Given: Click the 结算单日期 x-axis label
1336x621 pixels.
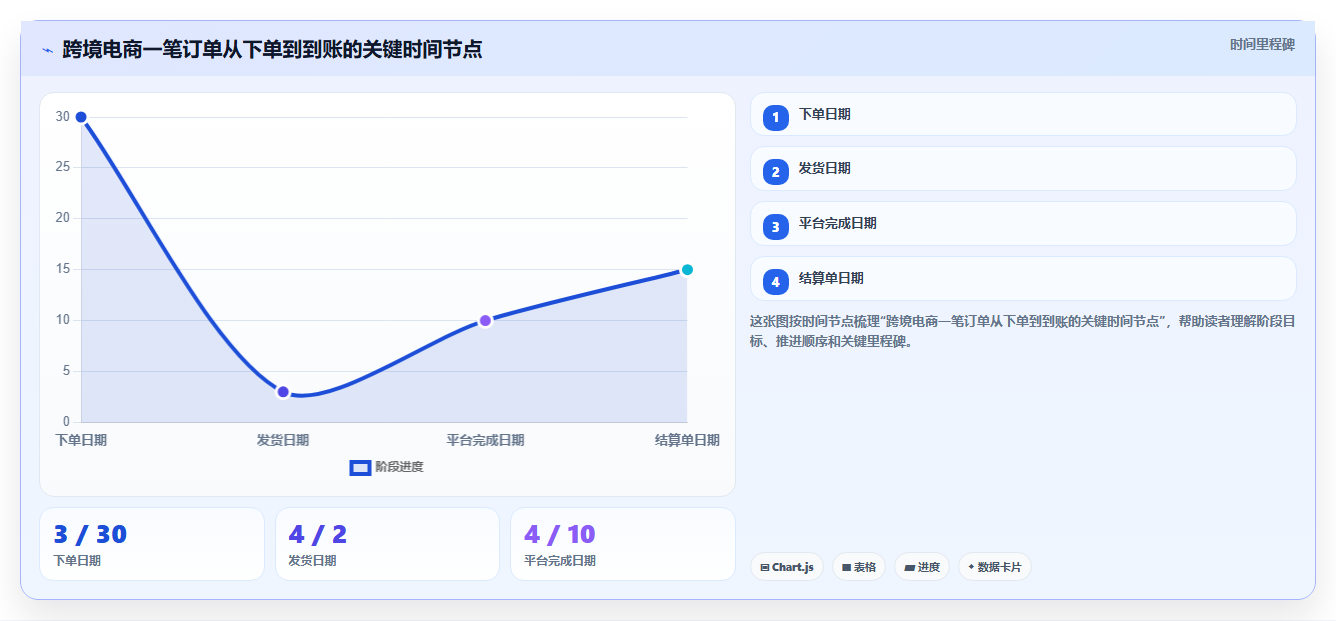Looking at the screenshot, I should pyautogui.click(x=687, y=440).
